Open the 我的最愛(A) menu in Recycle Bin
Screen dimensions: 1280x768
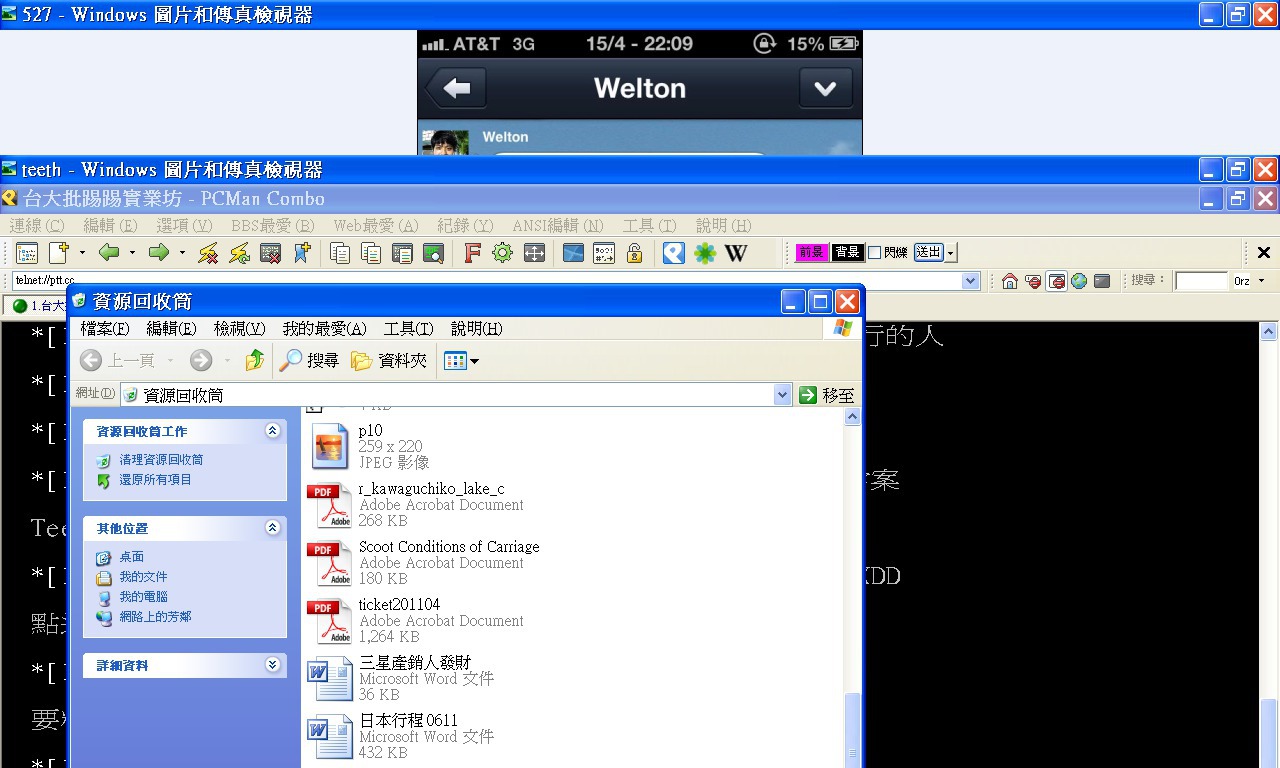tap(324, 328)
